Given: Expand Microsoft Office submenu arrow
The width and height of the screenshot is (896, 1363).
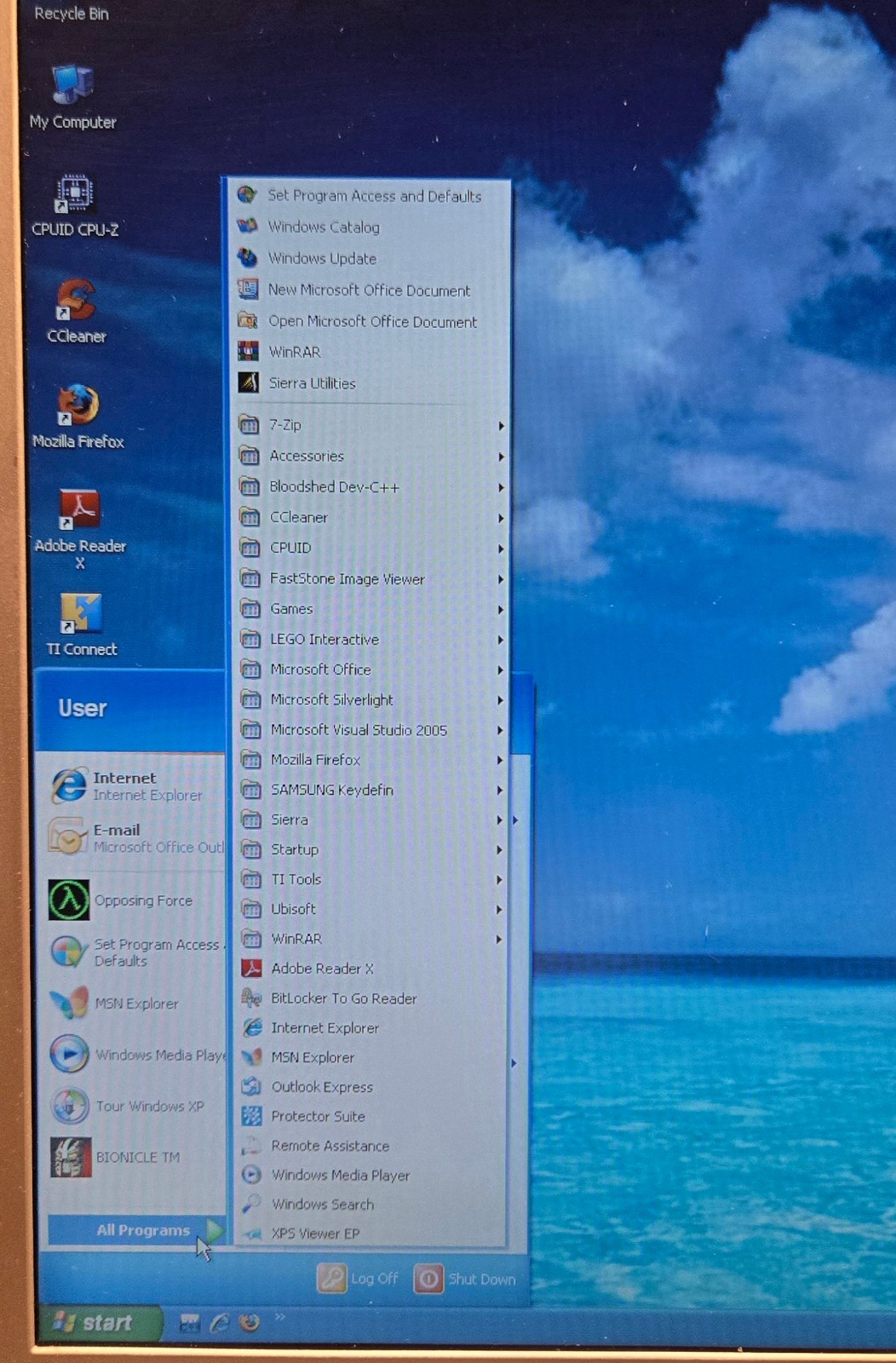Looking at the screenshot, I should 501,670.
